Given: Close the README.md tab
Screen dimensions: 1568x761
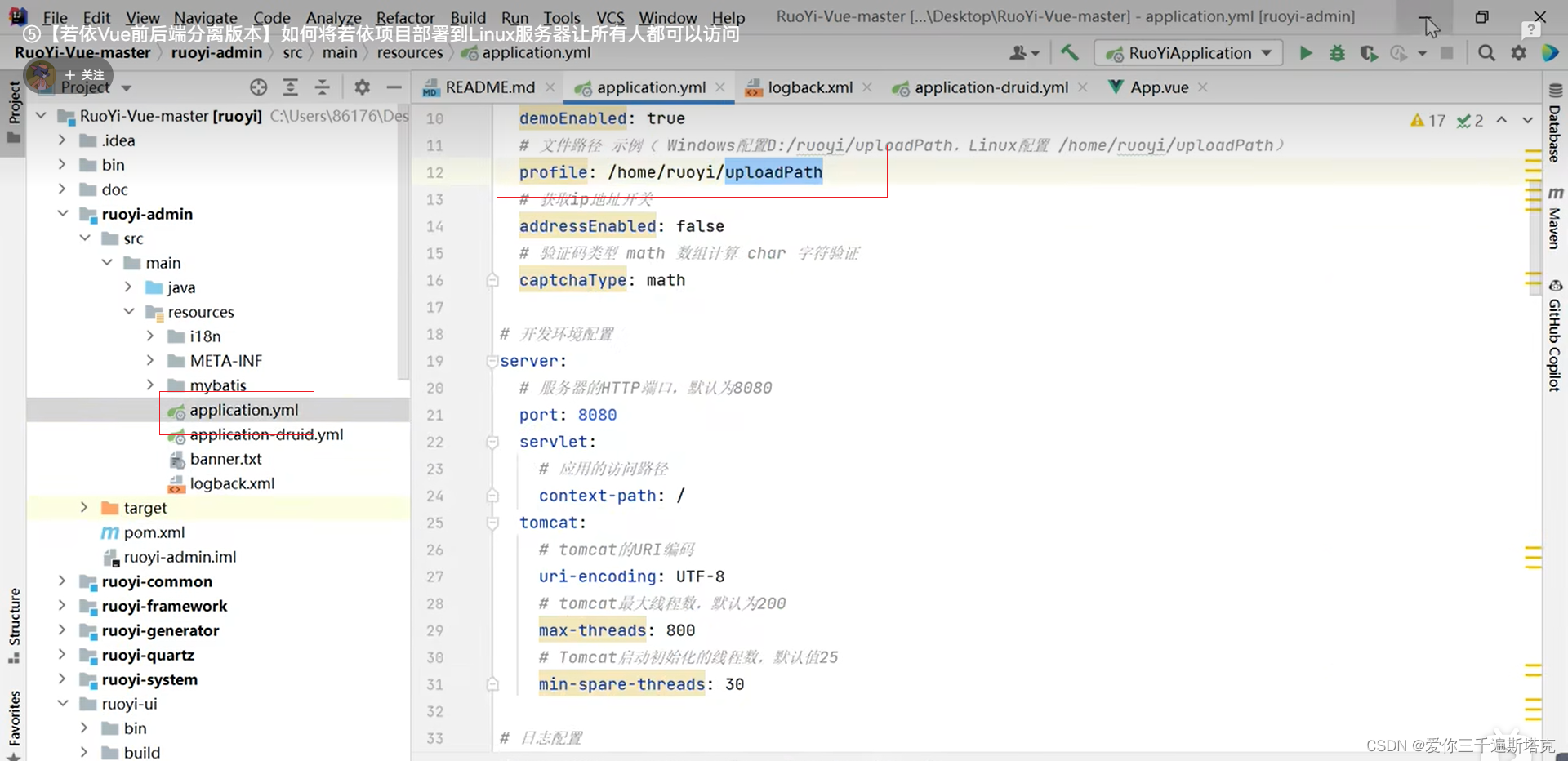Looking at the screenshot, I should [x=550, y=87].
